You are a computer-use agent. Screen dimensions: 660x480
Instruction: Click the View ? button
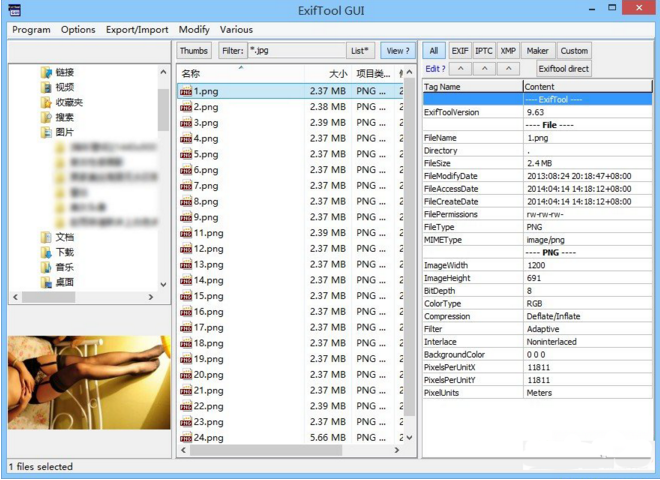tap(398, 51)
